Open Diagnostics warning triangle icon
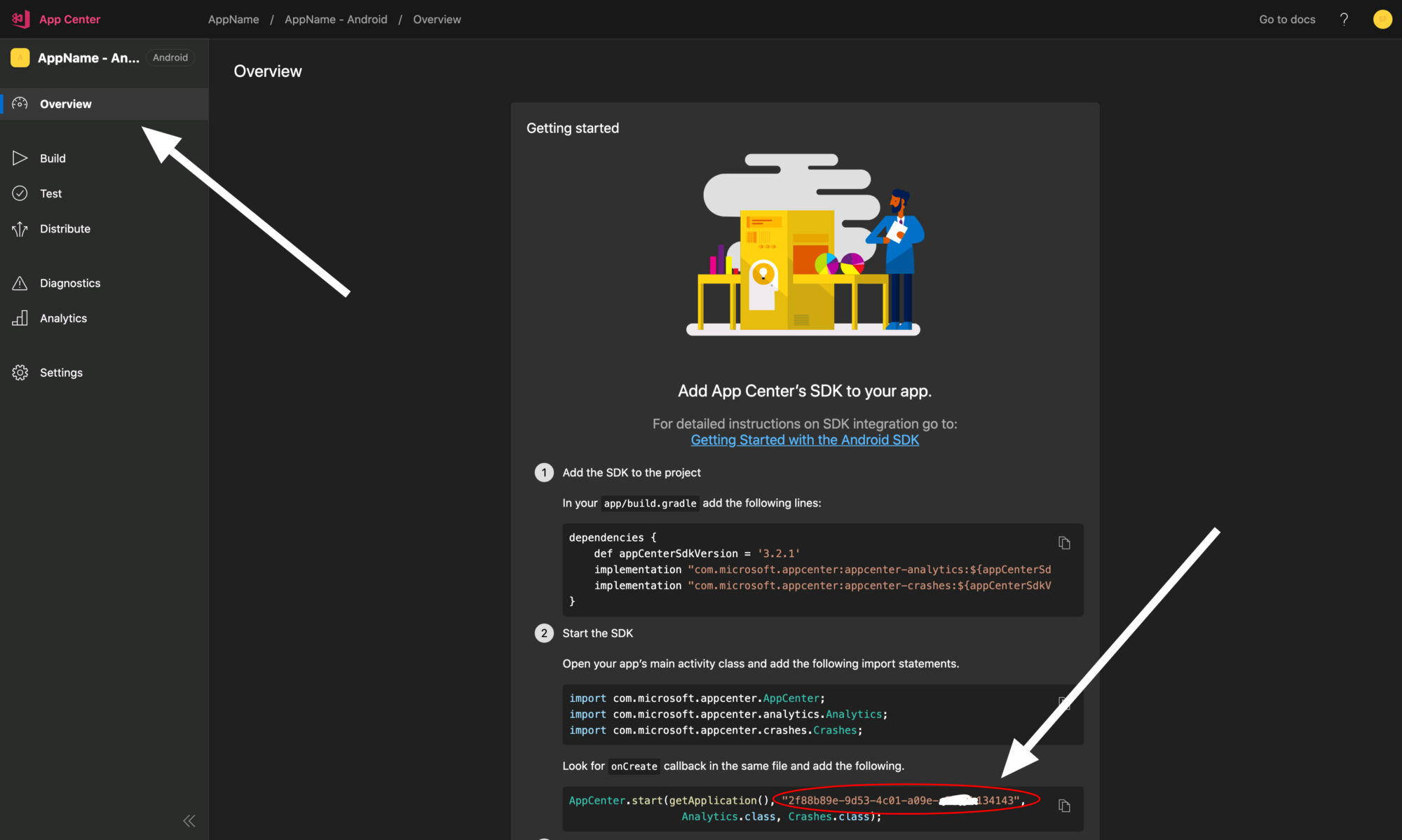This screenshot has height=840, width=1402. pos(20,283)
